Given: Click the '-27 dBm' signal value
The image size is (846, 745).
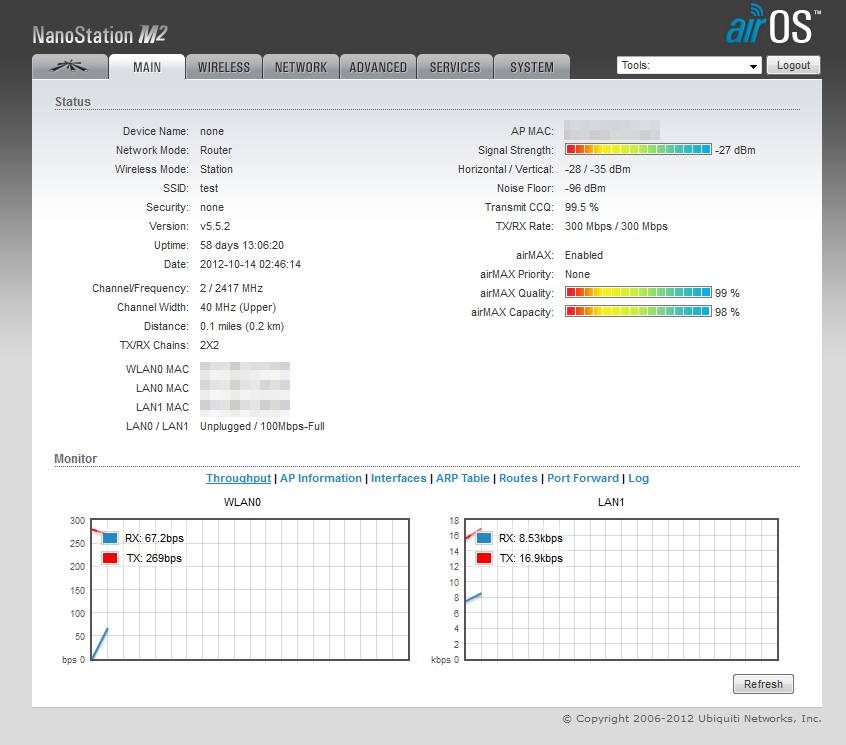Looking at the screenshot, I should click(x=735, y=150).
